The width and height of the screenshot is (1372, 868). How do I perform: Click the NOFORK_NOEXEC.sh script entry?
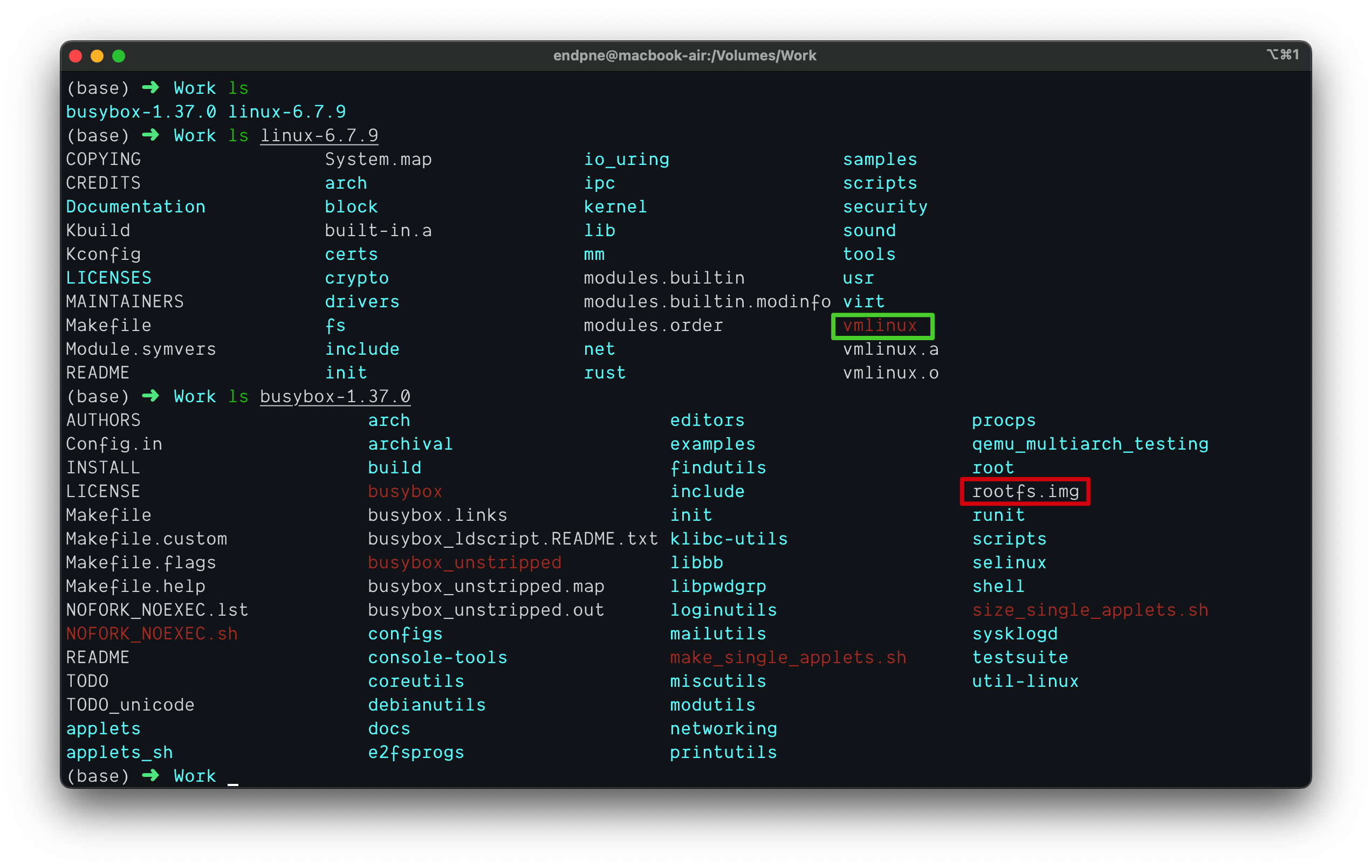[x=152, y=634]
